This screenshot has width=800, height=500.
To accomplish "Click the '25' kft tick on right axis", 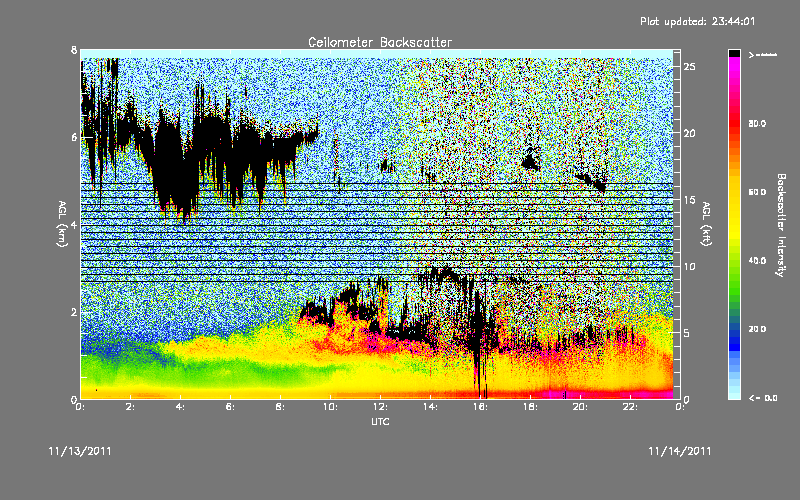I will [x=689, y=67].
